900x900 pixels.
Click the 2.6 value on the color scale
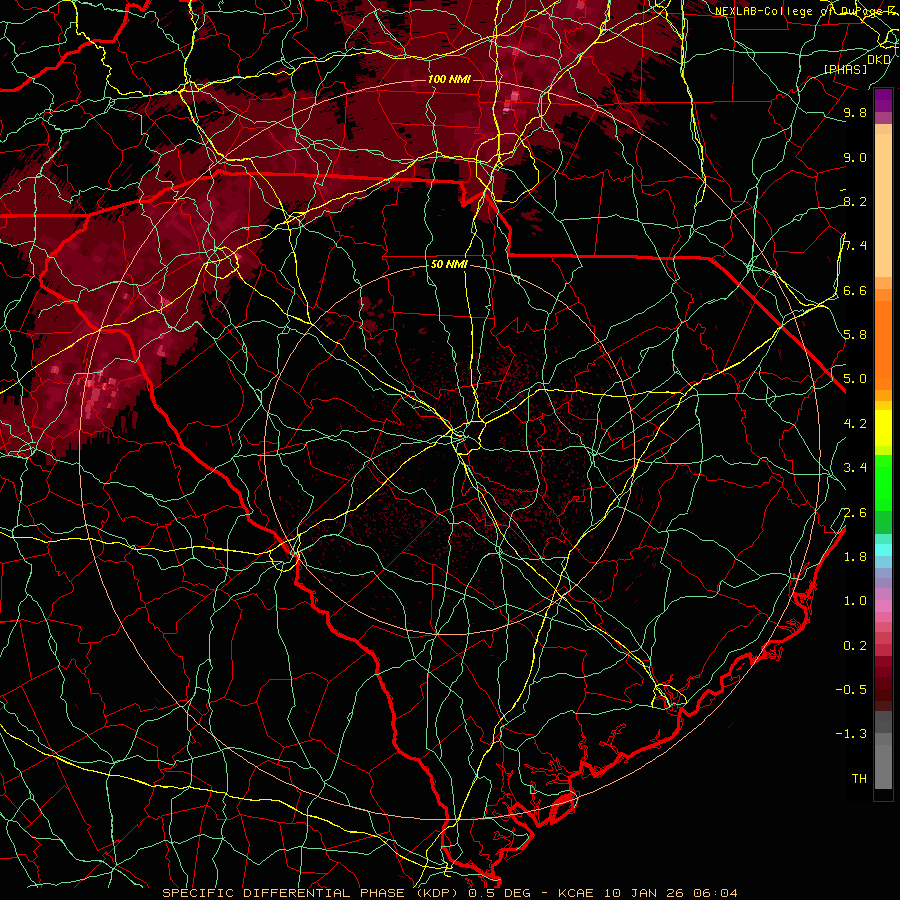tap(855, 512)
